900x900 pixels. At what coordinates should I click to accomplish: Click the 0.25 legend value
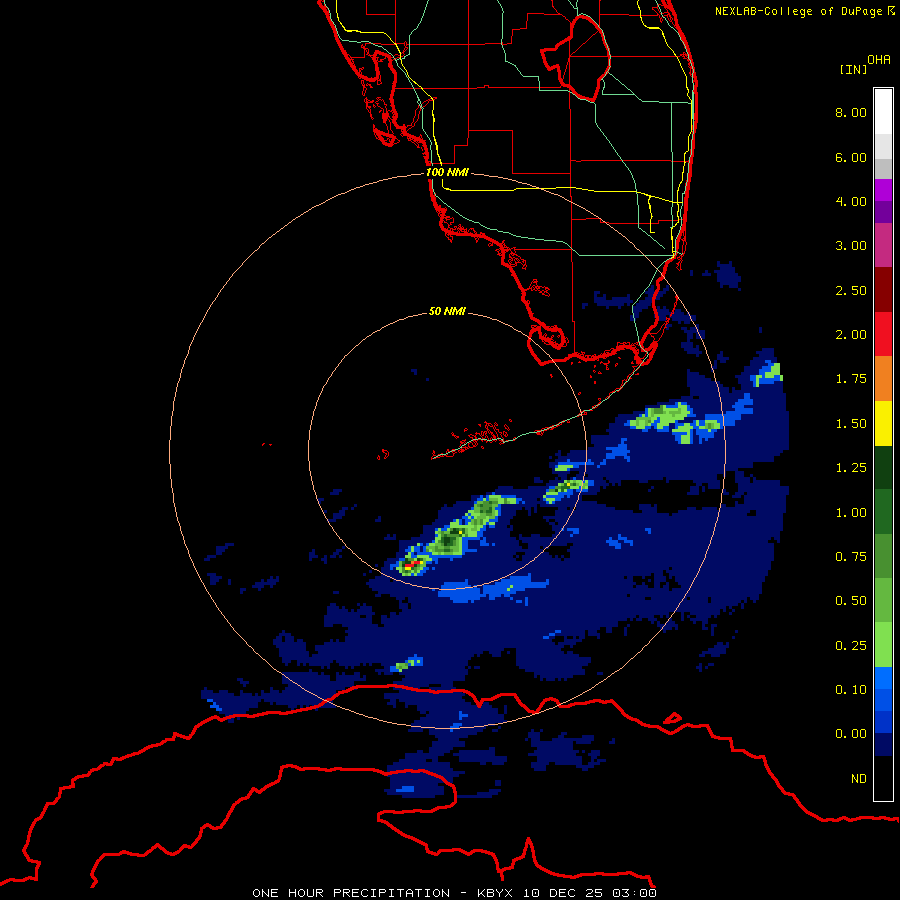851,646
